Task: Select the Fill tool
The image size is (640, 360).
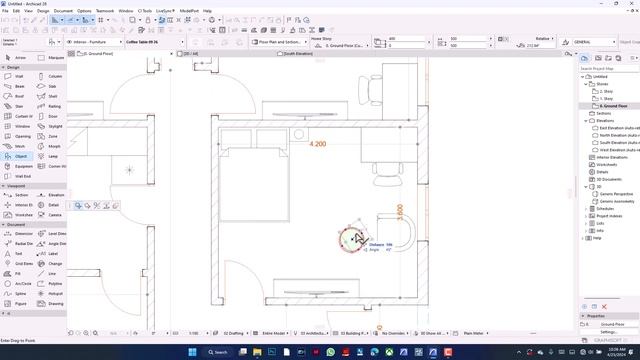Action: (14, 273)
